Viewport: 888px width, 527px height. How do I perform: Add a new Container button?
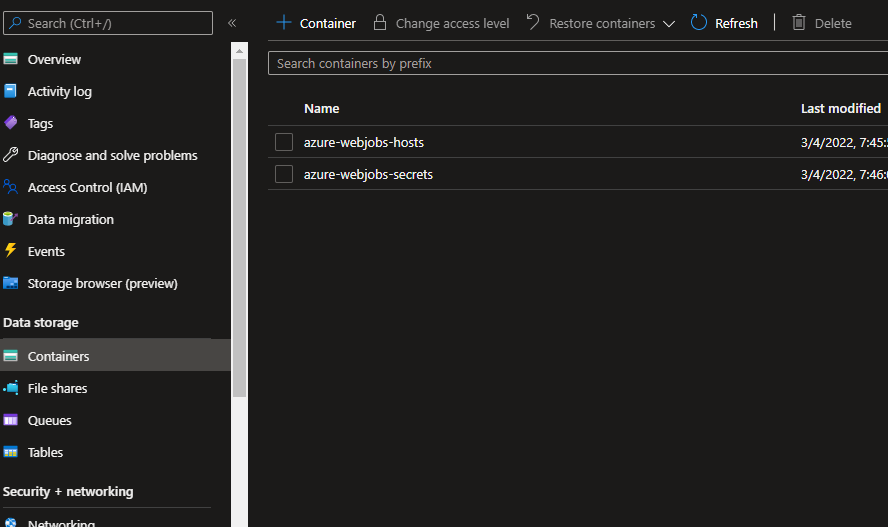pos(316,23)
